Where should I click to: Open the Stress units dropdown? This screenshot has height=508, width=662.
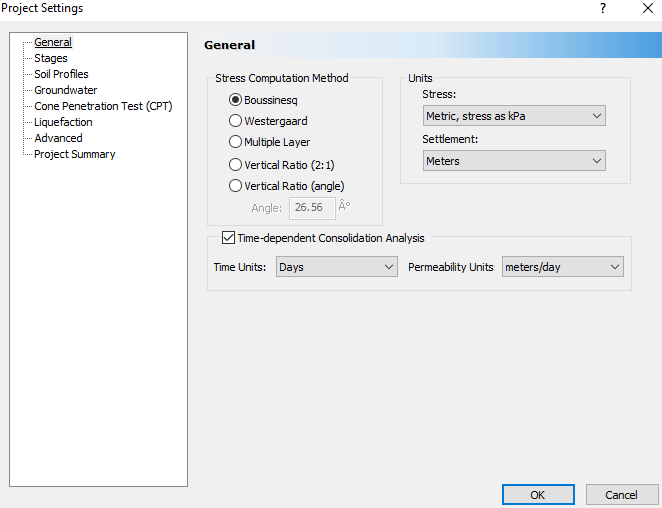coord(514,116)
